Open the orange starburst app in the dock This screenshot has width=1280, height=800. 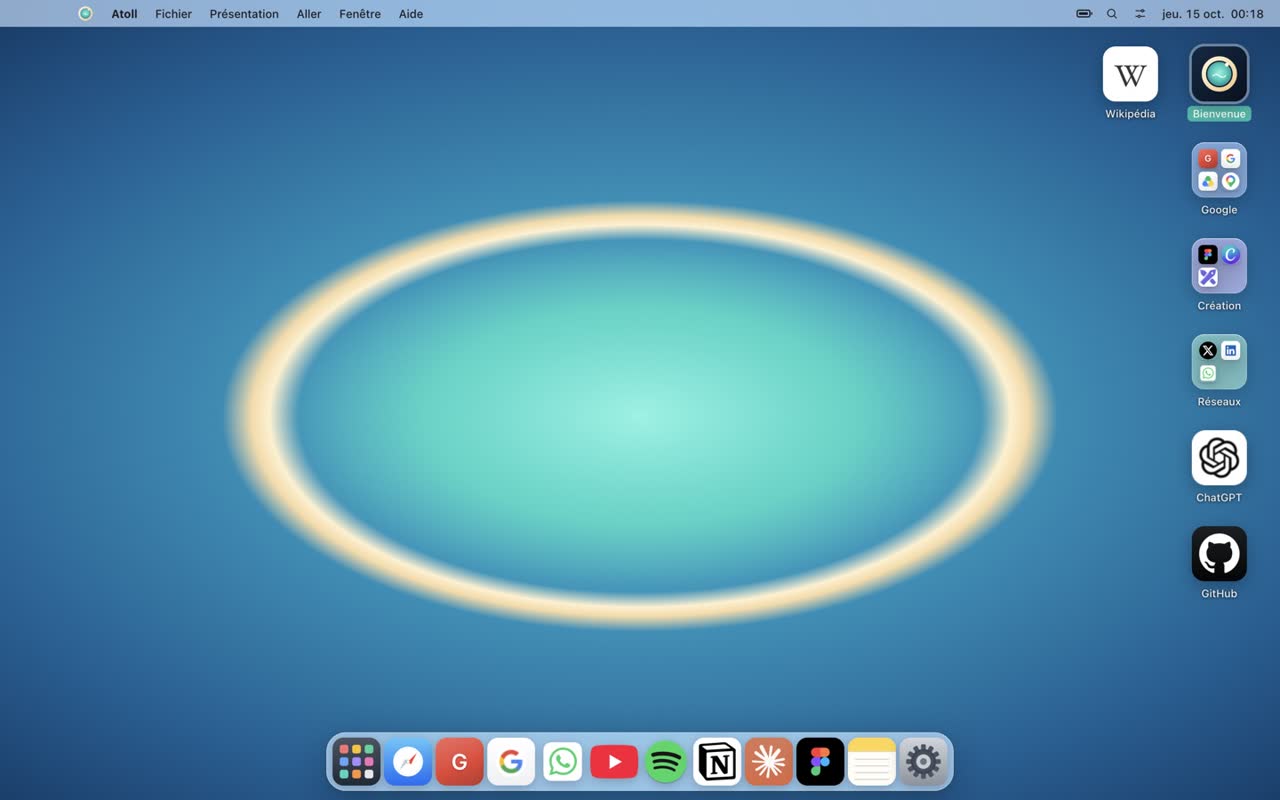[x=769, y=762]
